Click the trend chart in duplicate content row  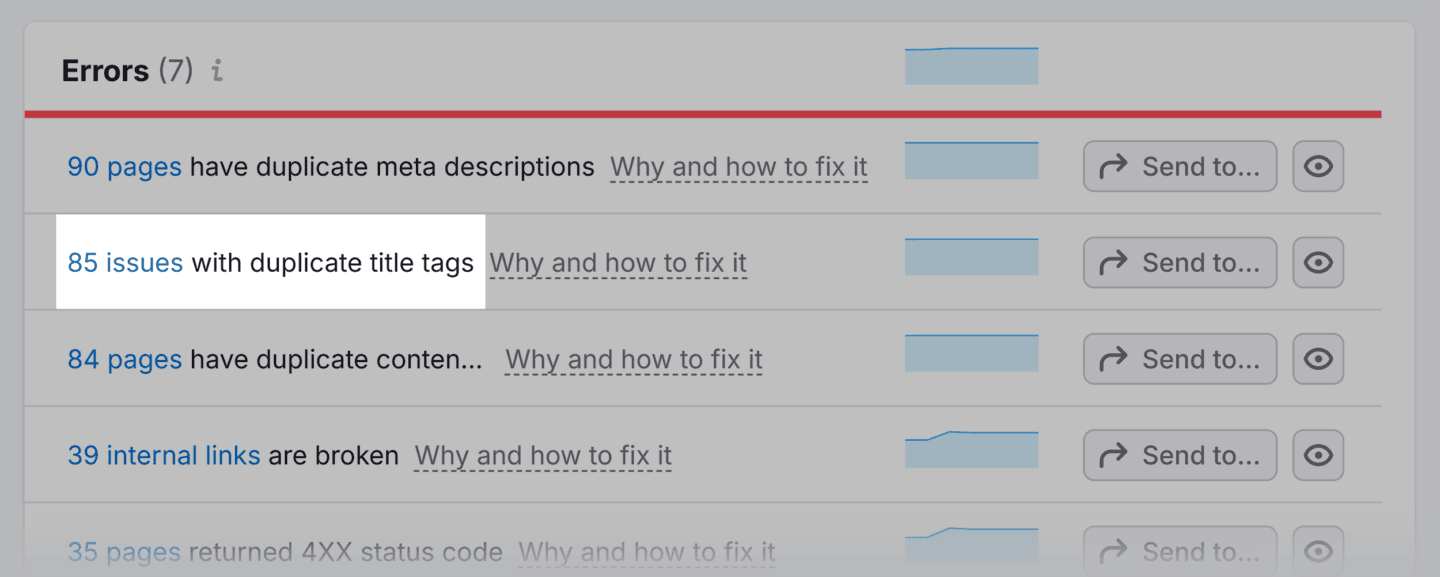(971, 353)
